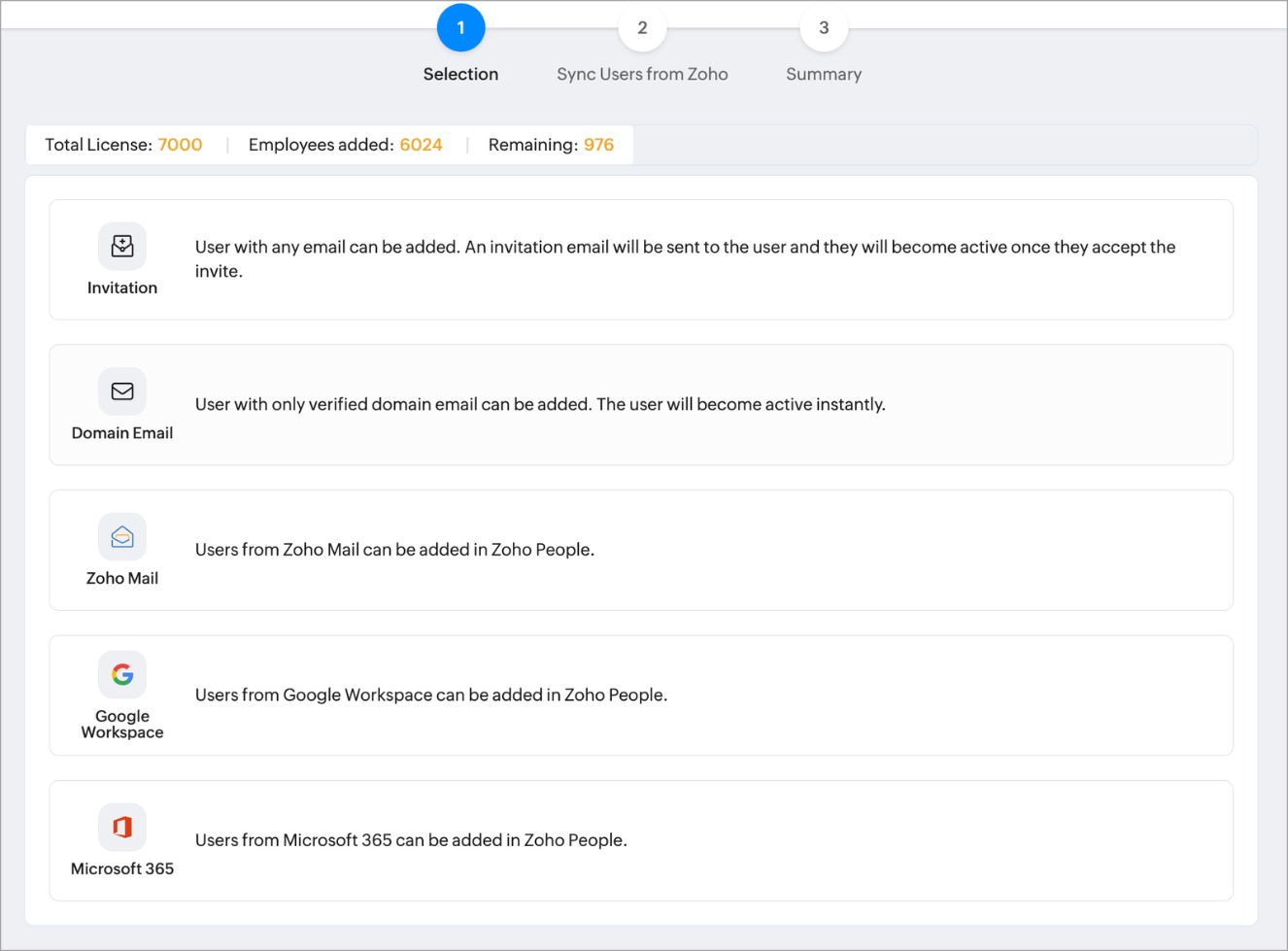Click the Microsoft 365 users description text
The width and height of the screenshot is (1288, 951).
click(x=411, y=840)
